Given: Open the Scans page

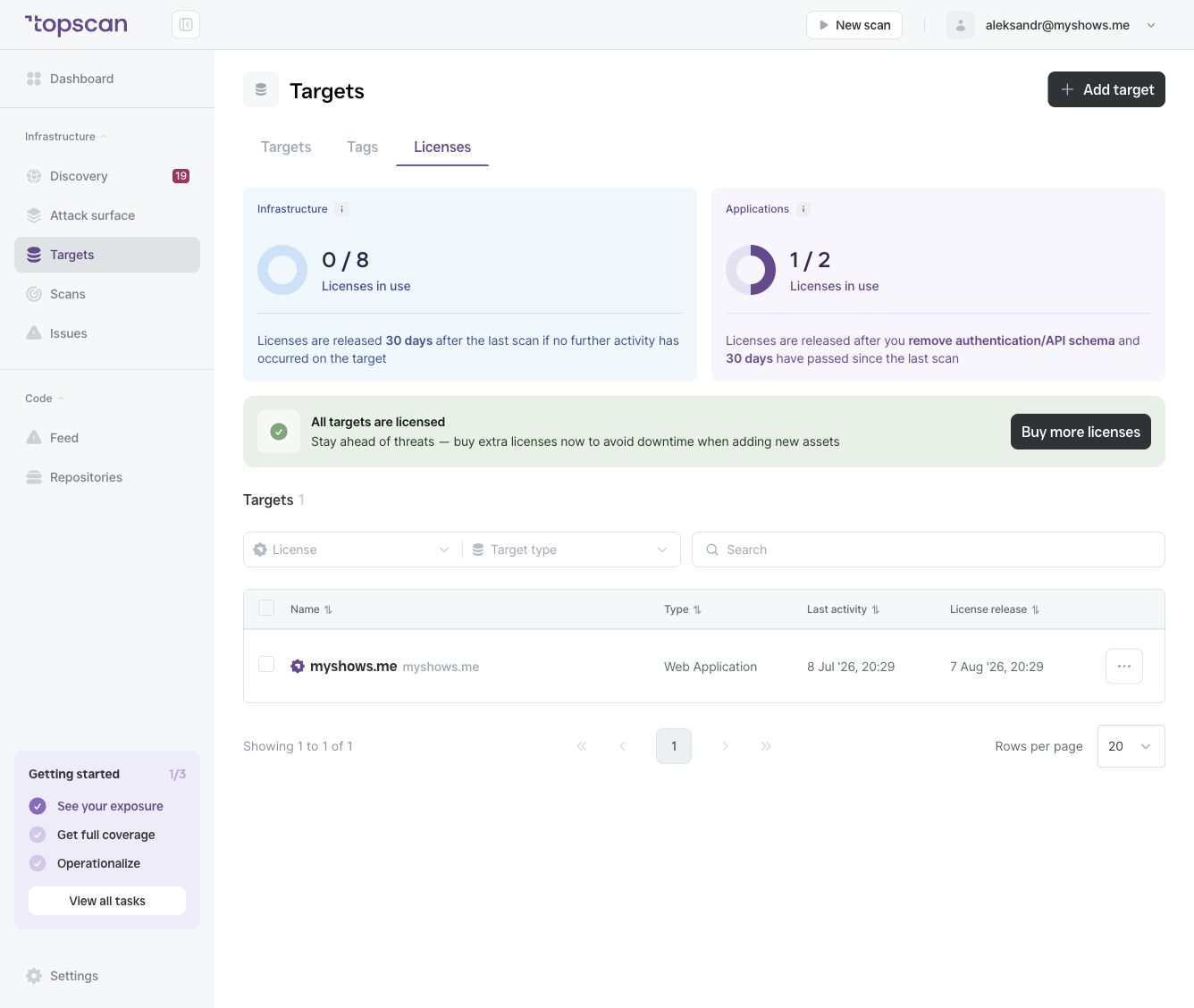Looking at the screenshot, I should pyautogui.click(x=107, y=294).
